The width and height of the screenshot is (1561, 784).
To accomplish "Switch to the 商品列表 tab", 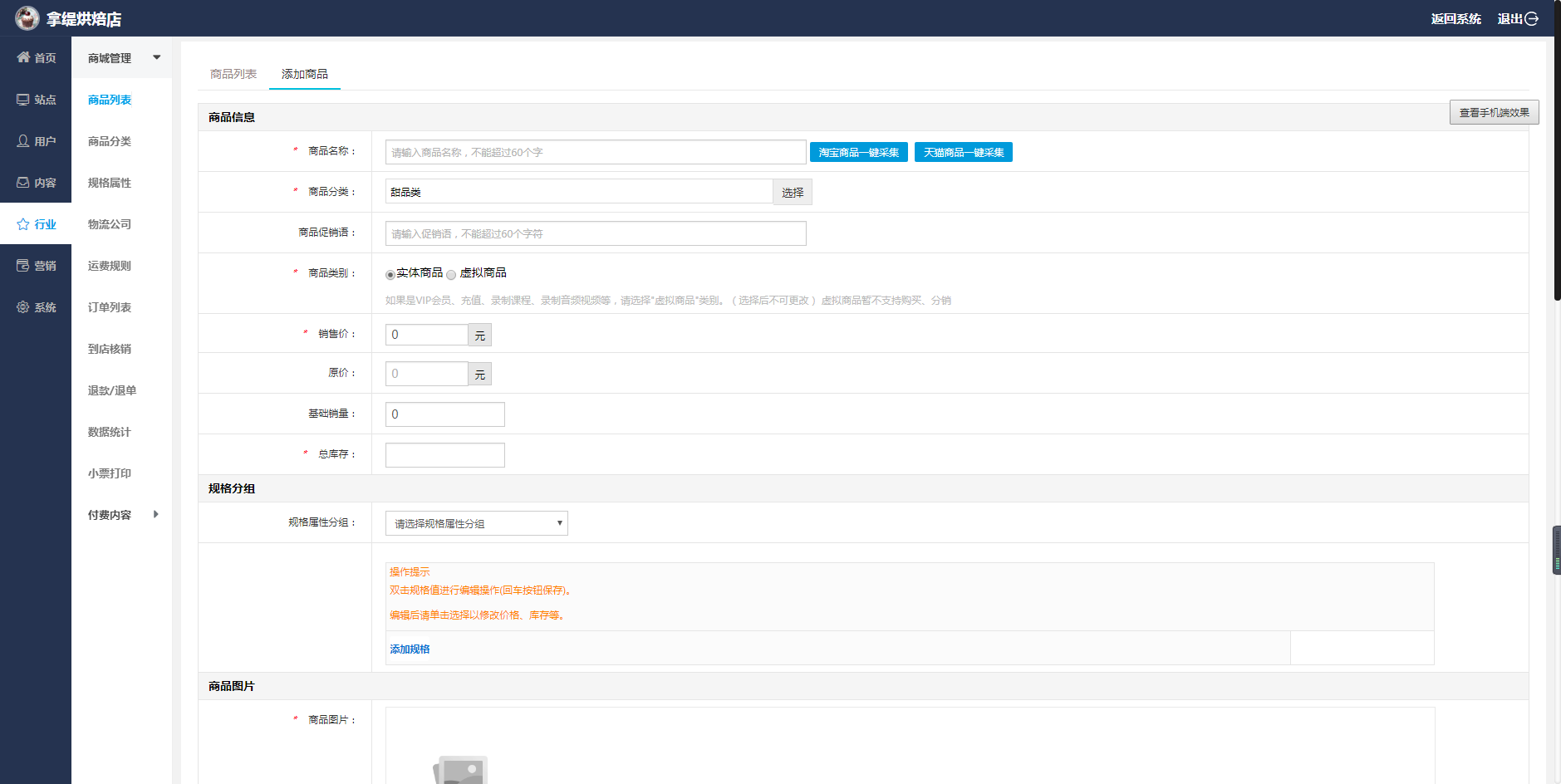I will [x=233, y=74].
